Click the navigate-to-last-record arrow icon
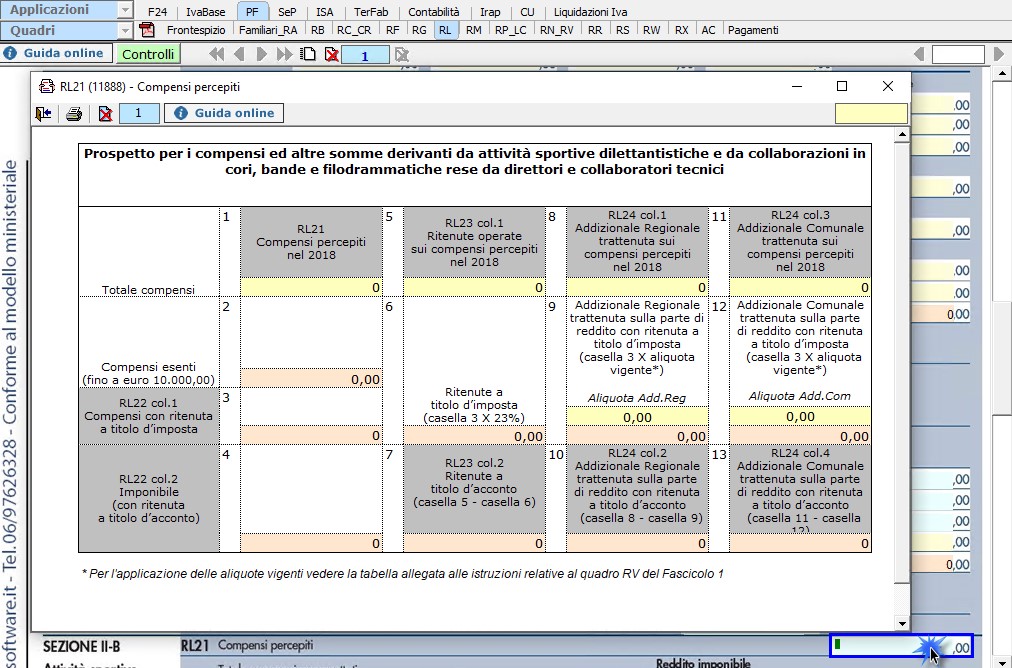The height and width of the screenshot is (668, 1012). click(x=283, y=55)
